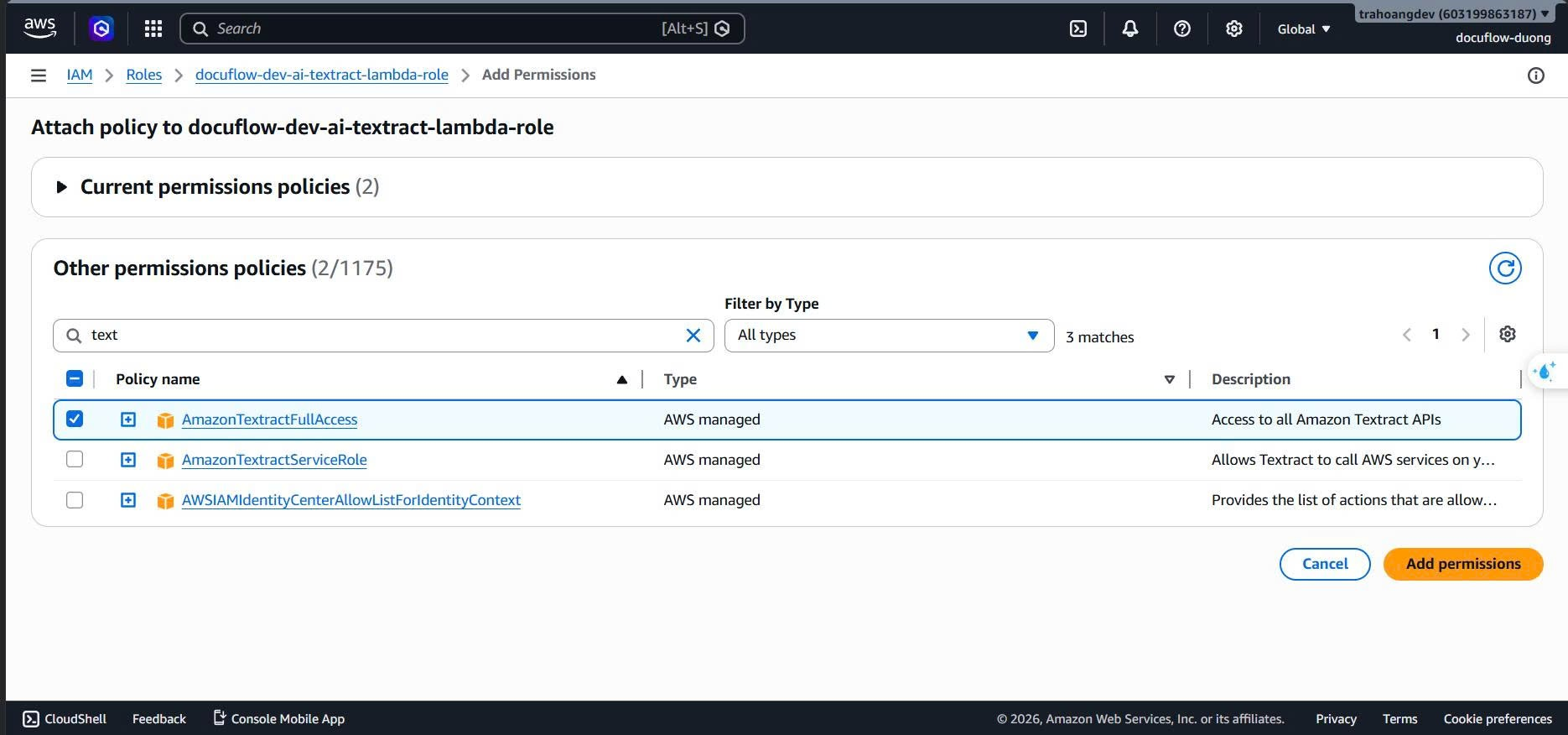This screenshot has height=735, width=1568.
Task: Go to previous page of policies
Action: [1407, 335]
